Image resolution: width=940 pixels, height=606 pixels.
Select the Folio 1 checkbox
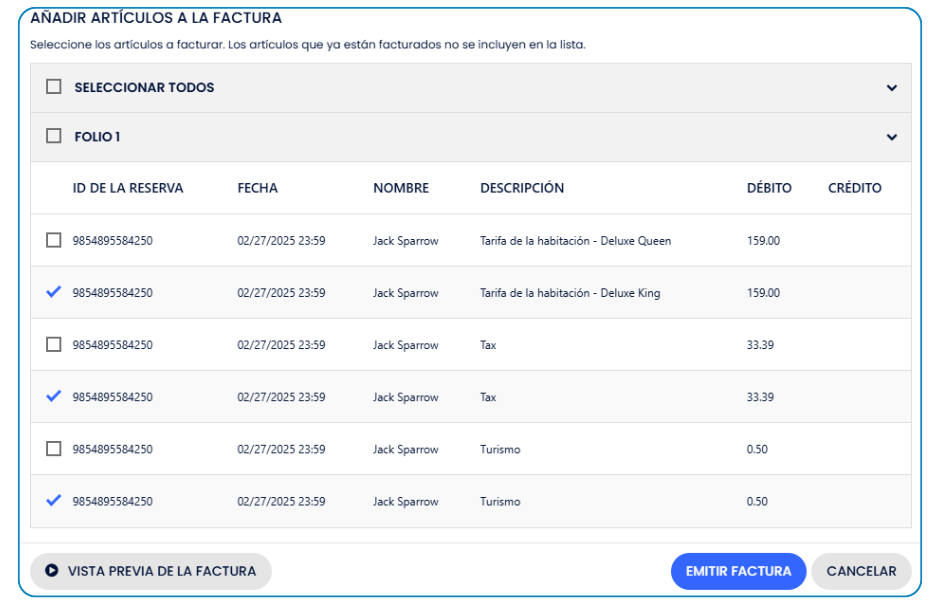coord(54,137)
